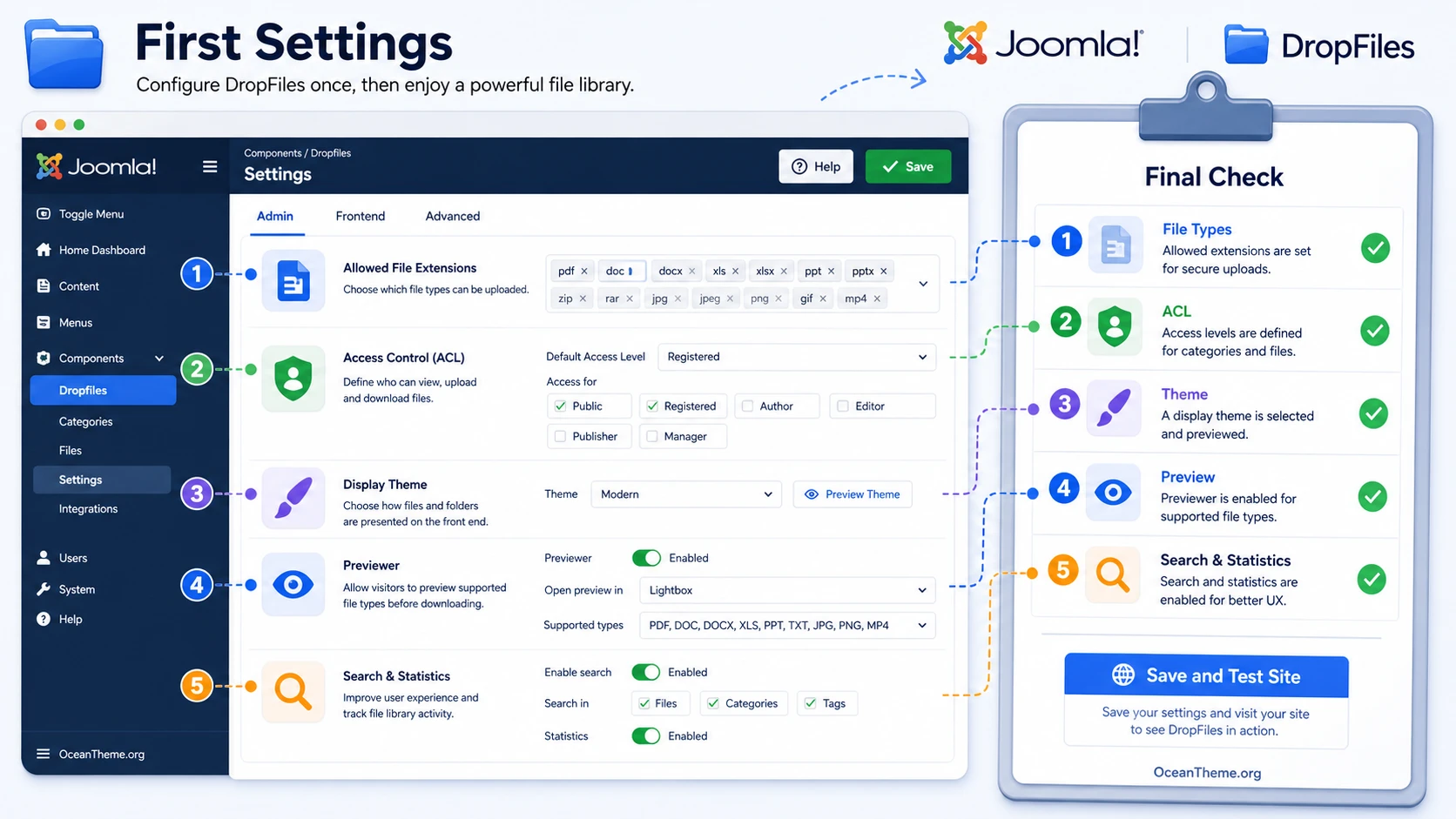1456x819 pixels.
Task: Toggle the Previewer Enabled switch
Action: (646, 558)
